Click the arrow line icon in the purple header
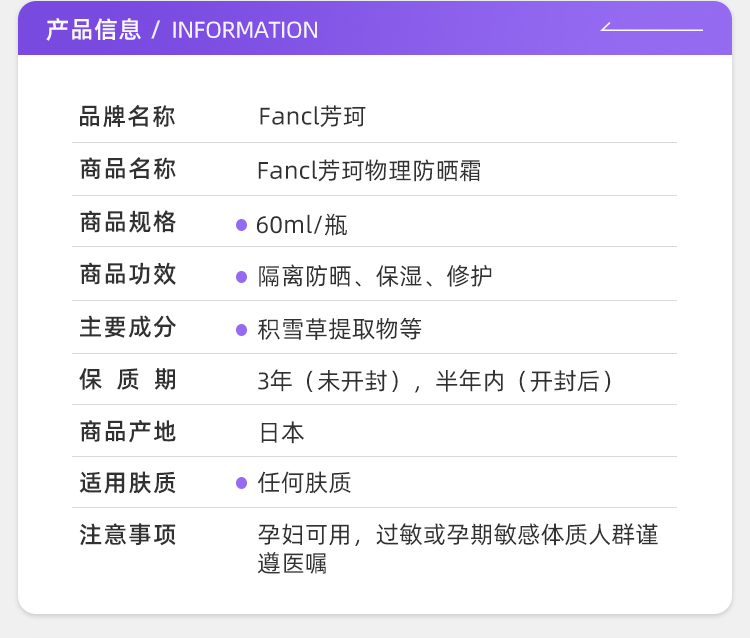The height and width of the screenshot is (638, 750). 651,28
